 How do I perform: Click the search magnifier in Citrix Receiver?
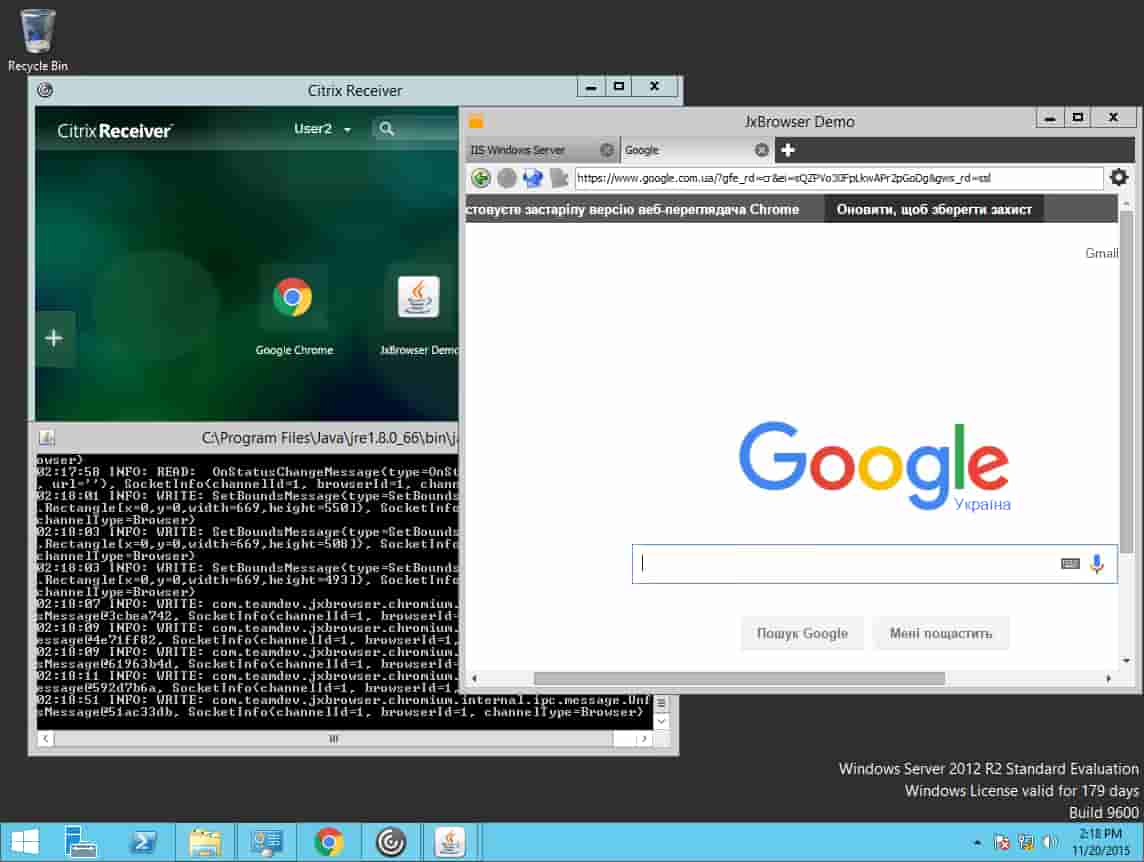tap(387, 129)
